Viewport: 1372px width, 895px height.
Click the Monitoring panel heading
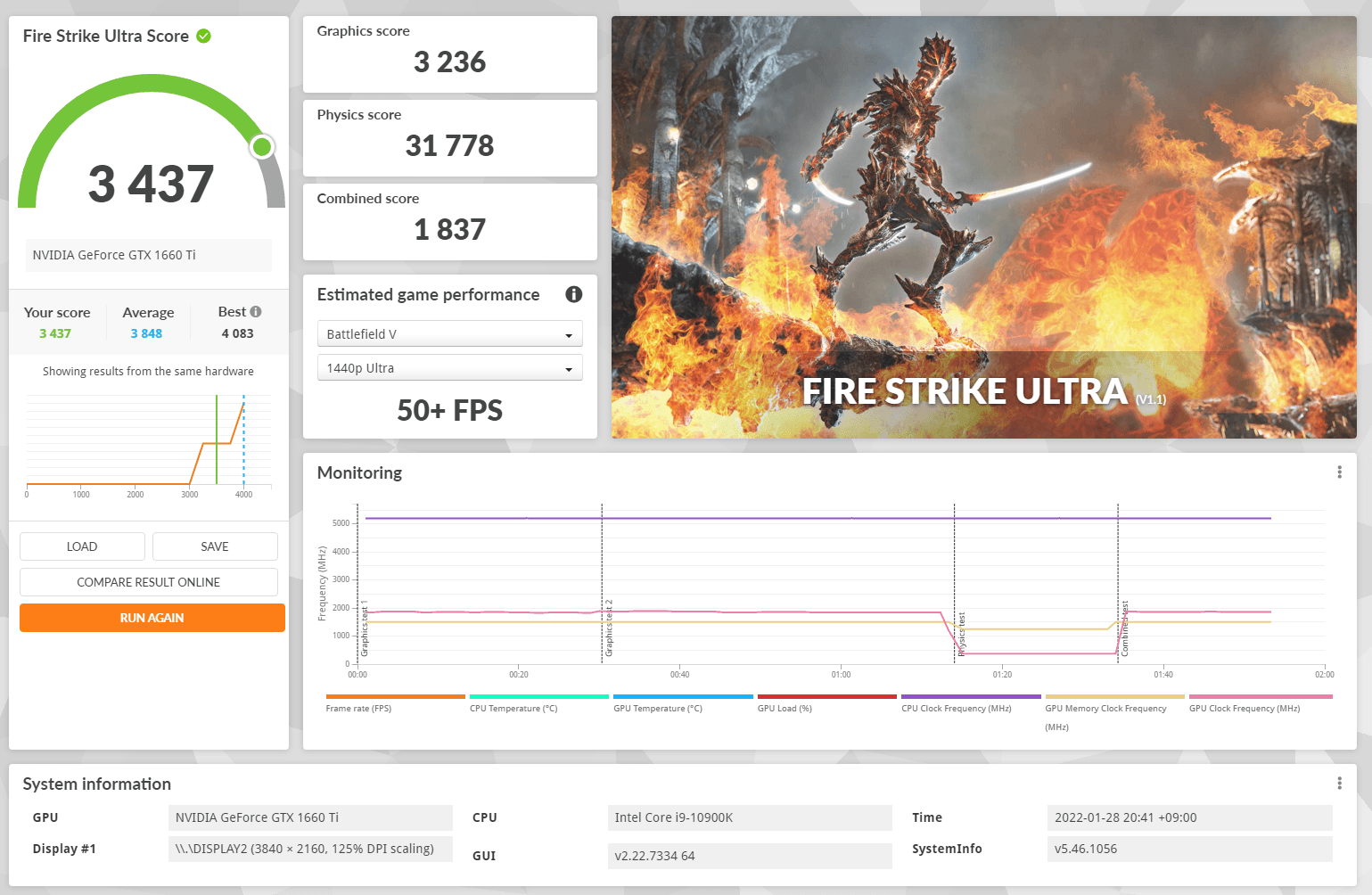[359, 473]
